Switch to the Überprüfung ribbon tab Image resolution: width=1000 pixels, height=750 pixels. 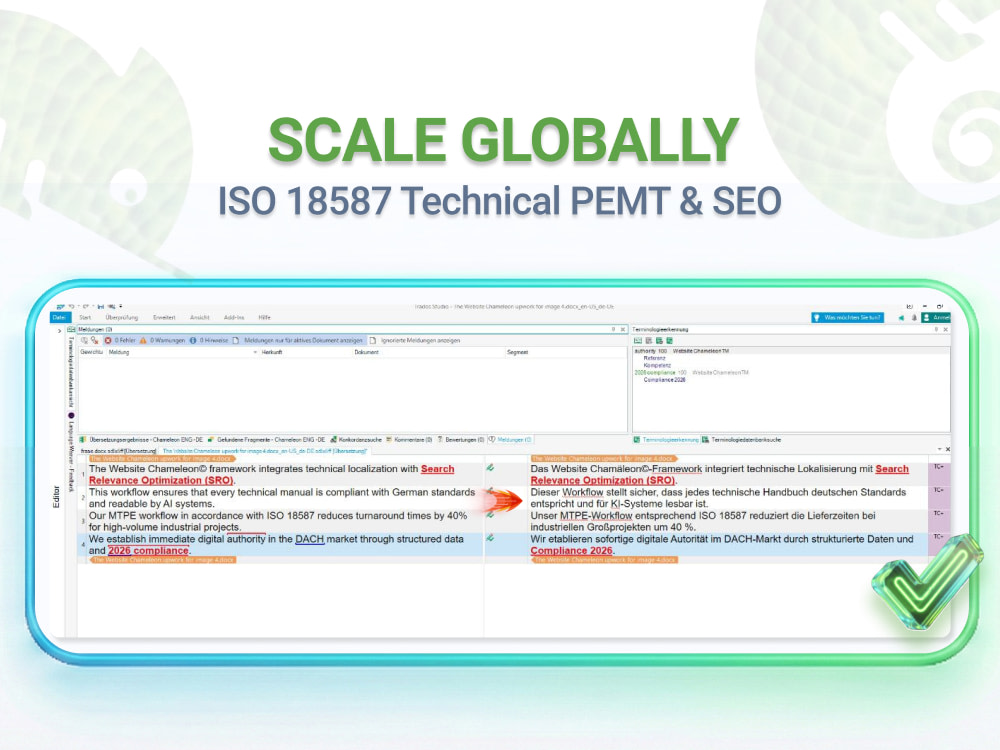click(122, 318)
